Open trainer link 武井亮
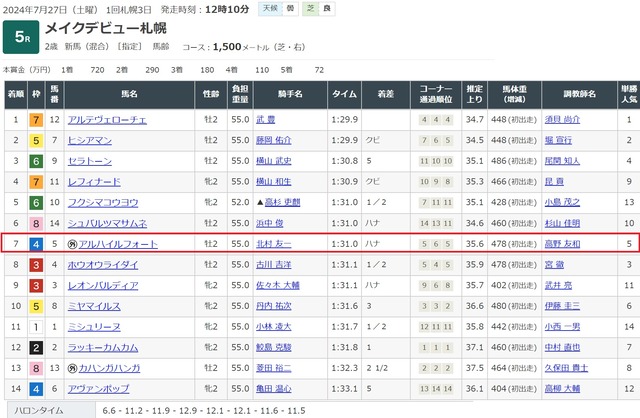640x418 pixels. 558,285
